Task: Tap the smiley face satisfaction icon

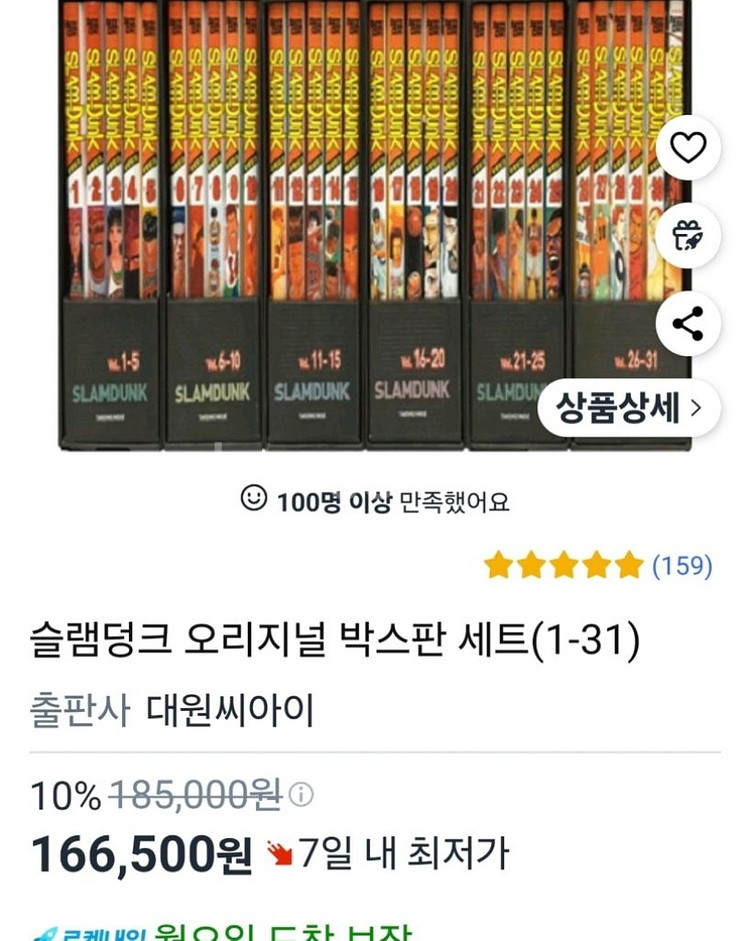Action: click(x=253, y=498)
